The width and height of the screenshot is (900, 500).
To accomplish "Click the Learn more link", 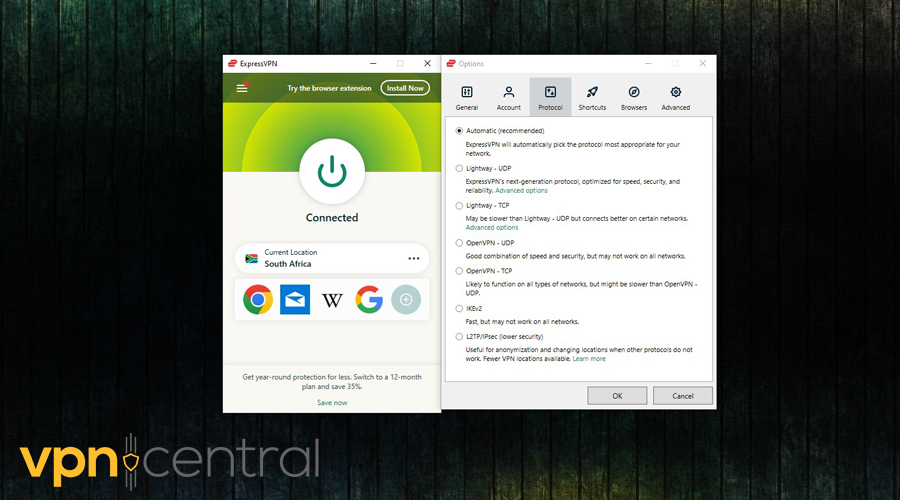I will point(589,359).
